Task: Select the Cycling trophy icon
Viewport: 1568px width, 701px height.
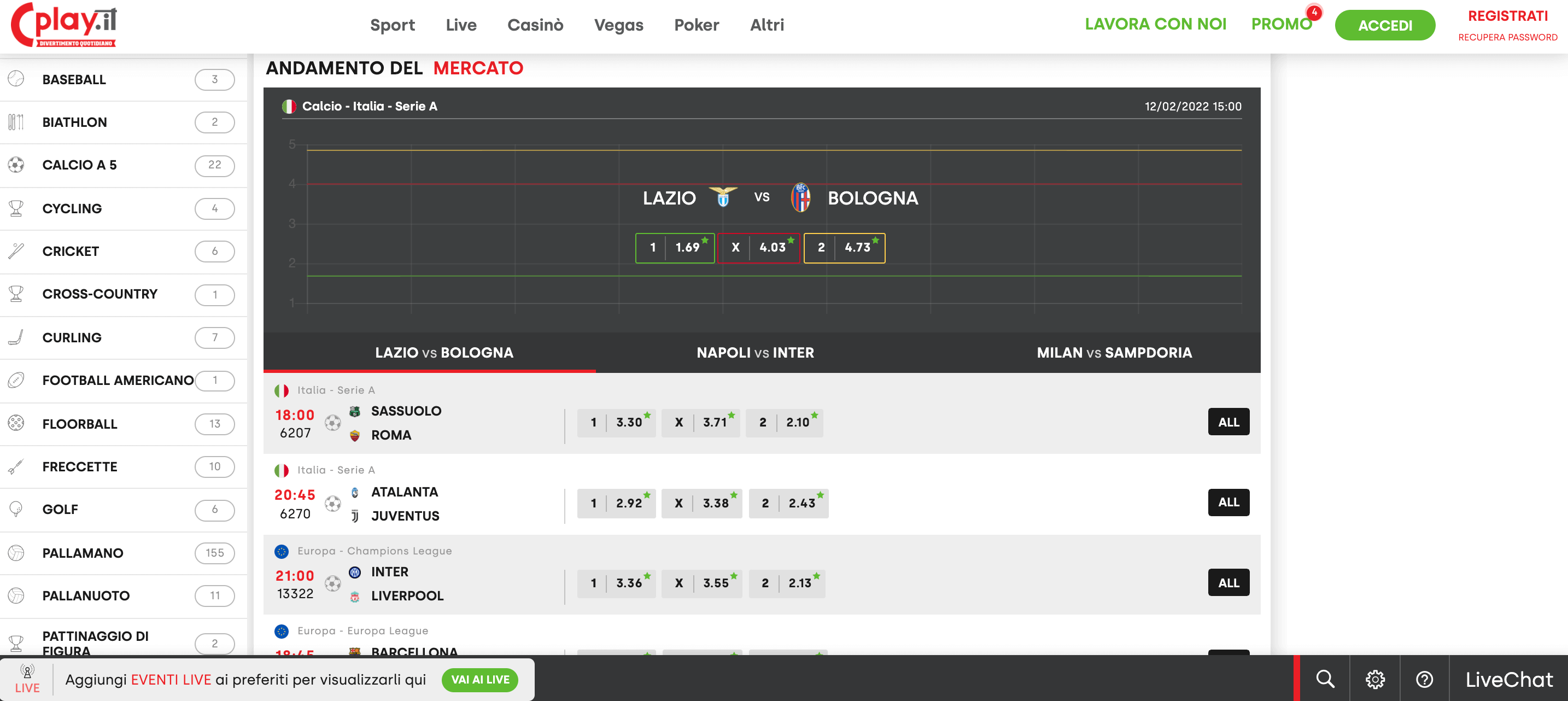Action: click(16, 208)
